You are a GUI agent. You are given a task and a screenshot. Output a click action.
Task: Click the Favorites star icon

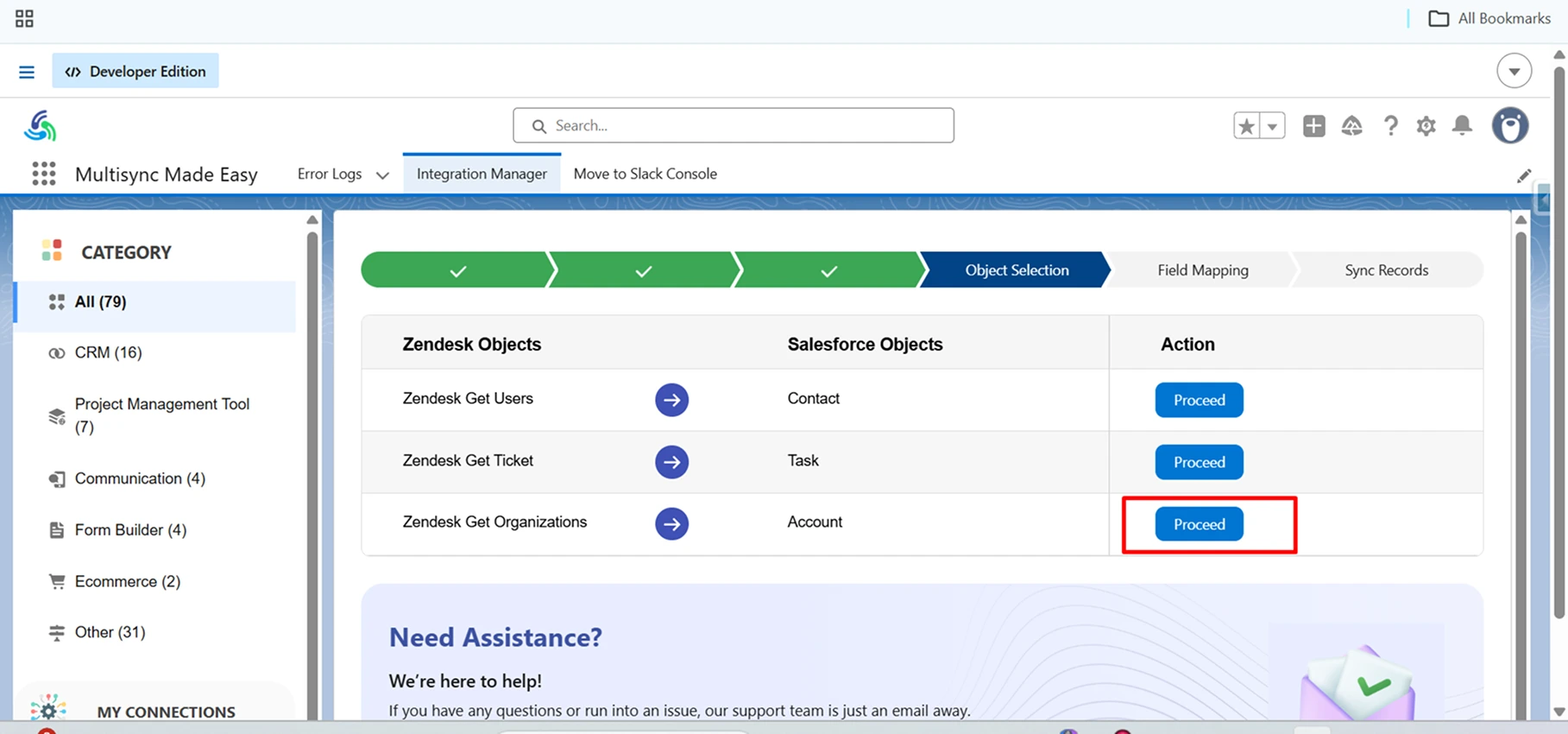pos(1246,126)
